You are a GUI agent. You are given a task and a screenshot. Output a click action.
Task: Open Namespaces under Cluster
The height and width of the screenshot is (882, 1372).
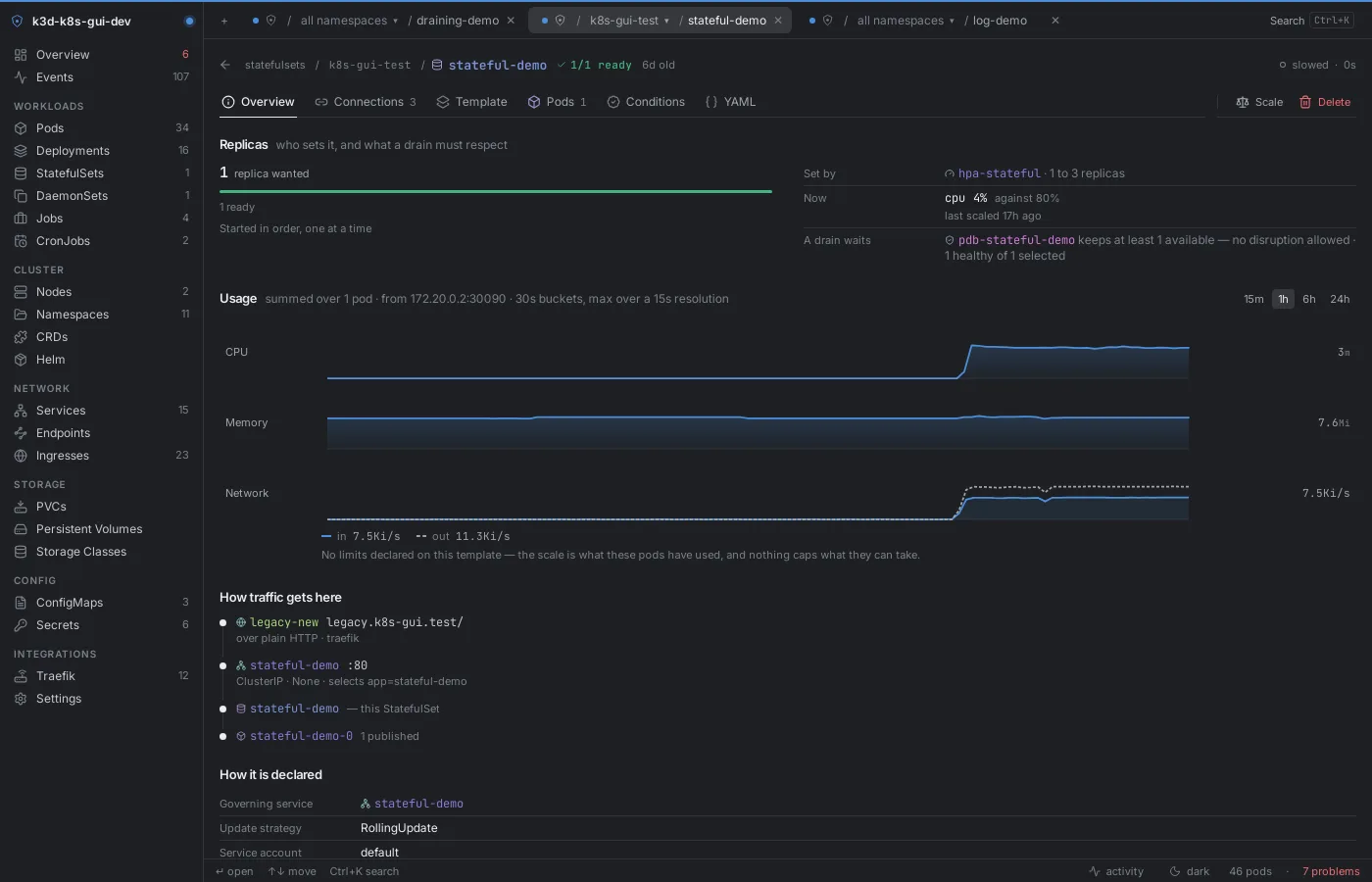(101, 315)
